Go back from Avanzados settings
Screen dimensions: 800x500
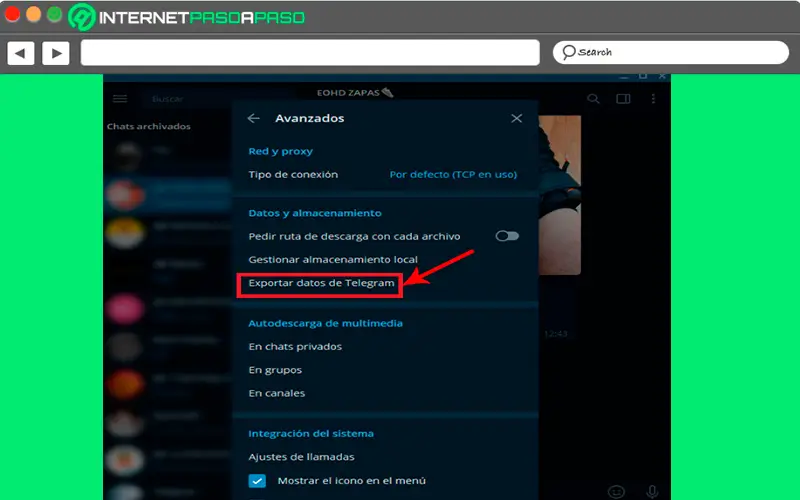pyautogui.click(x=254, y=118)
